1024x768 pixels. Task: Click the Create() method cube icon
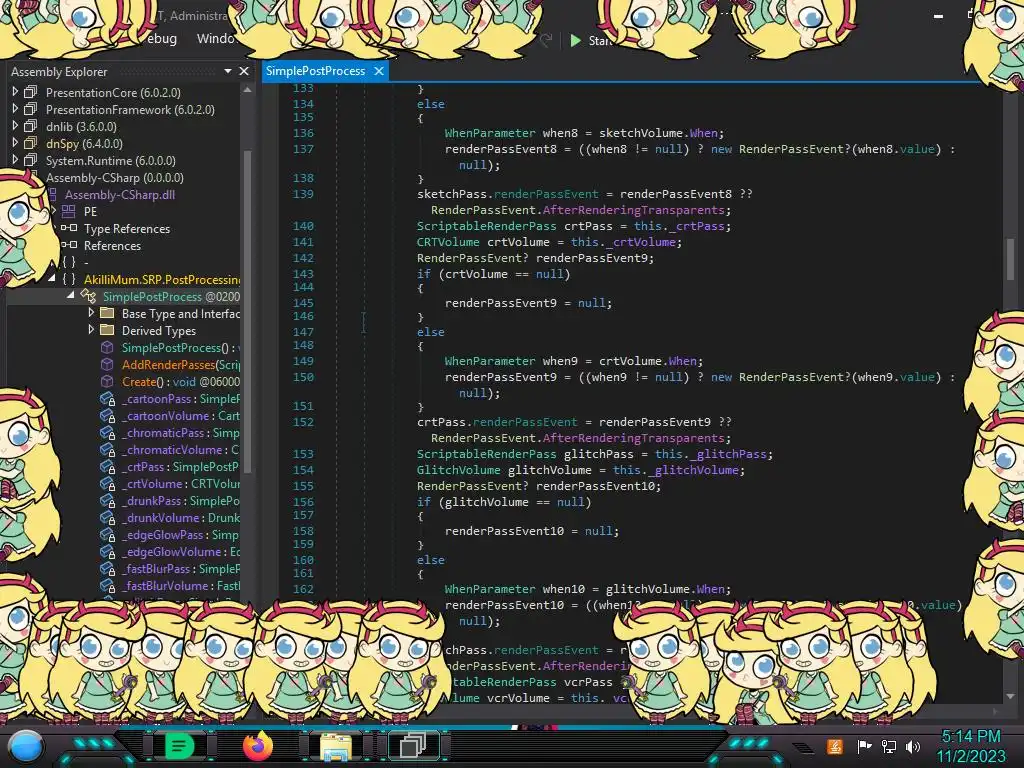click(x=107, y=381)
